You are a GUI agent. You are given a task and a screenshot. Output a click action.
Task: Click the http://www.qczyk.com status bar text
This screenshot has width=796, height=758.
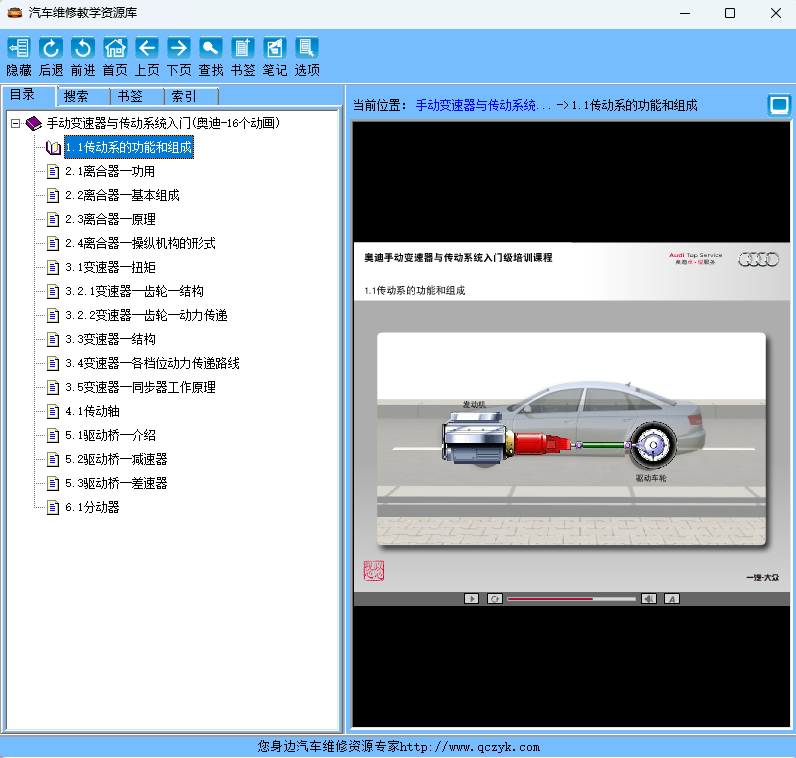[x=470, y=747]
